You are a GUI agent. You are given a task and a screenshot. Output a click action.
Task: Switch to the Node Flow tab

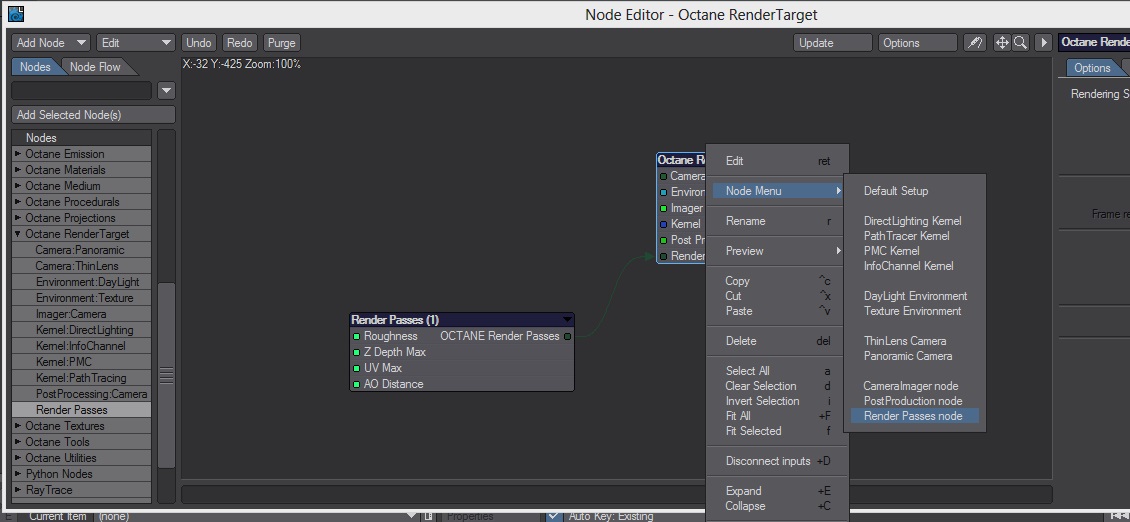(x=97, y=66)
